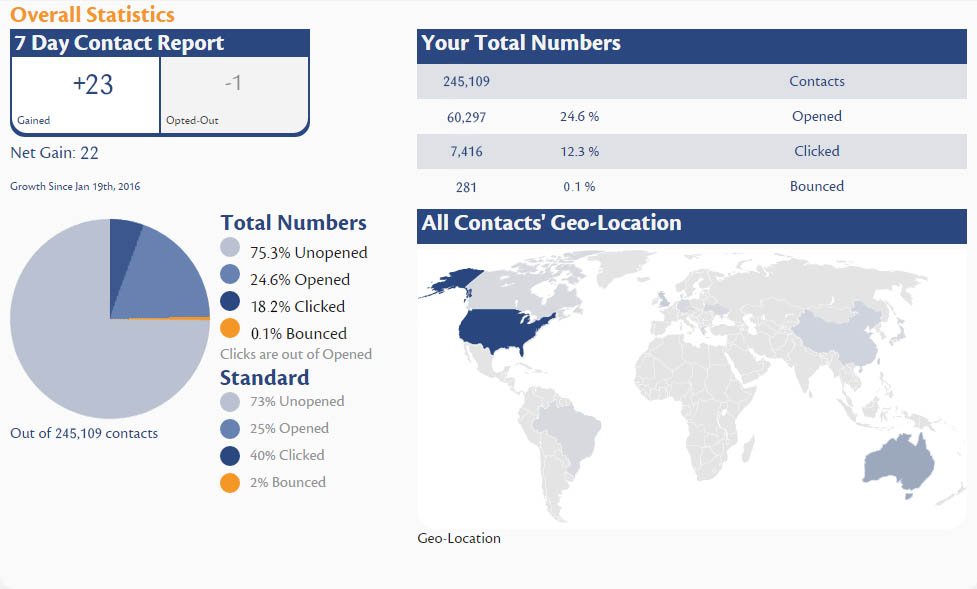Click the 75.3% Unopened legend label
The width and height of the screenshot is (977, 589).
pos(308,252)
